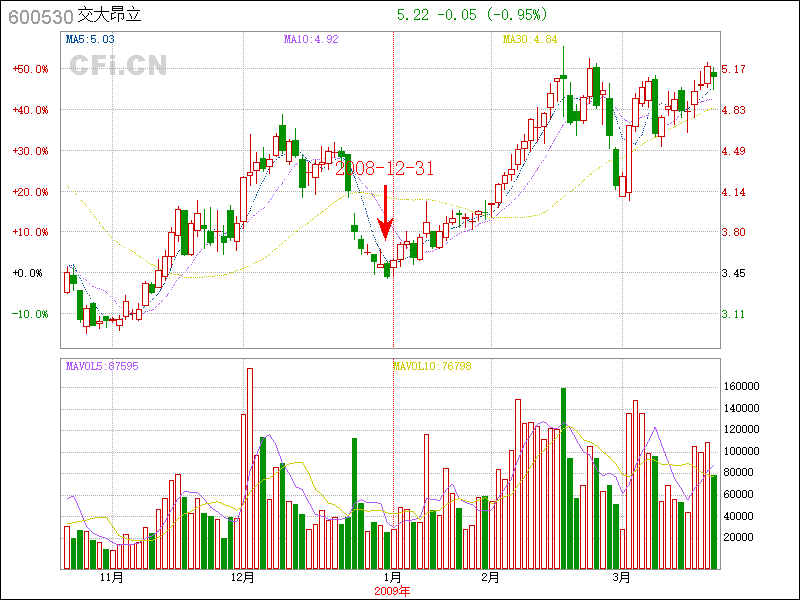Image resolution: width=800 pixels, height=600 pixels.
Task: Click the CFi.CN watermark logo
Action: [x=118, y=66]
